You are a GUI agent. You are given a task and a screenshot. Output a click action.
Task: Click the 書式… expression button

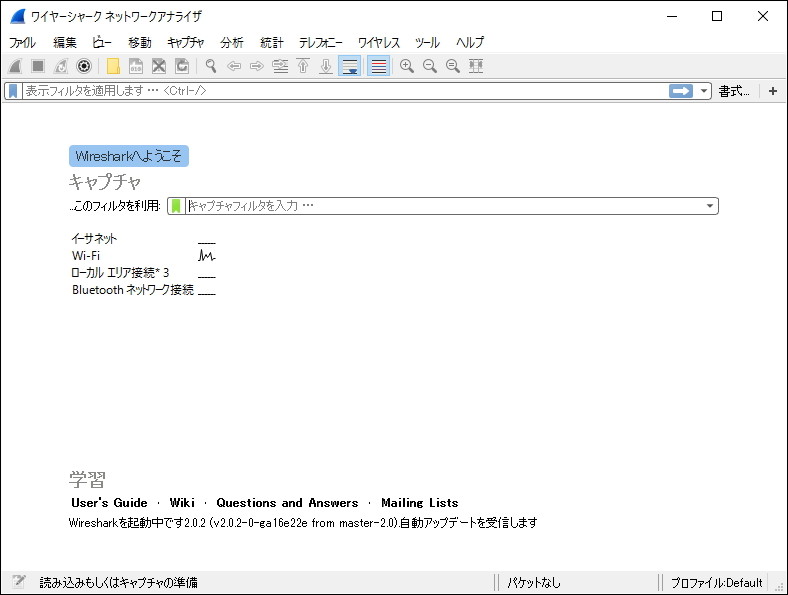[x=734, y=91]
